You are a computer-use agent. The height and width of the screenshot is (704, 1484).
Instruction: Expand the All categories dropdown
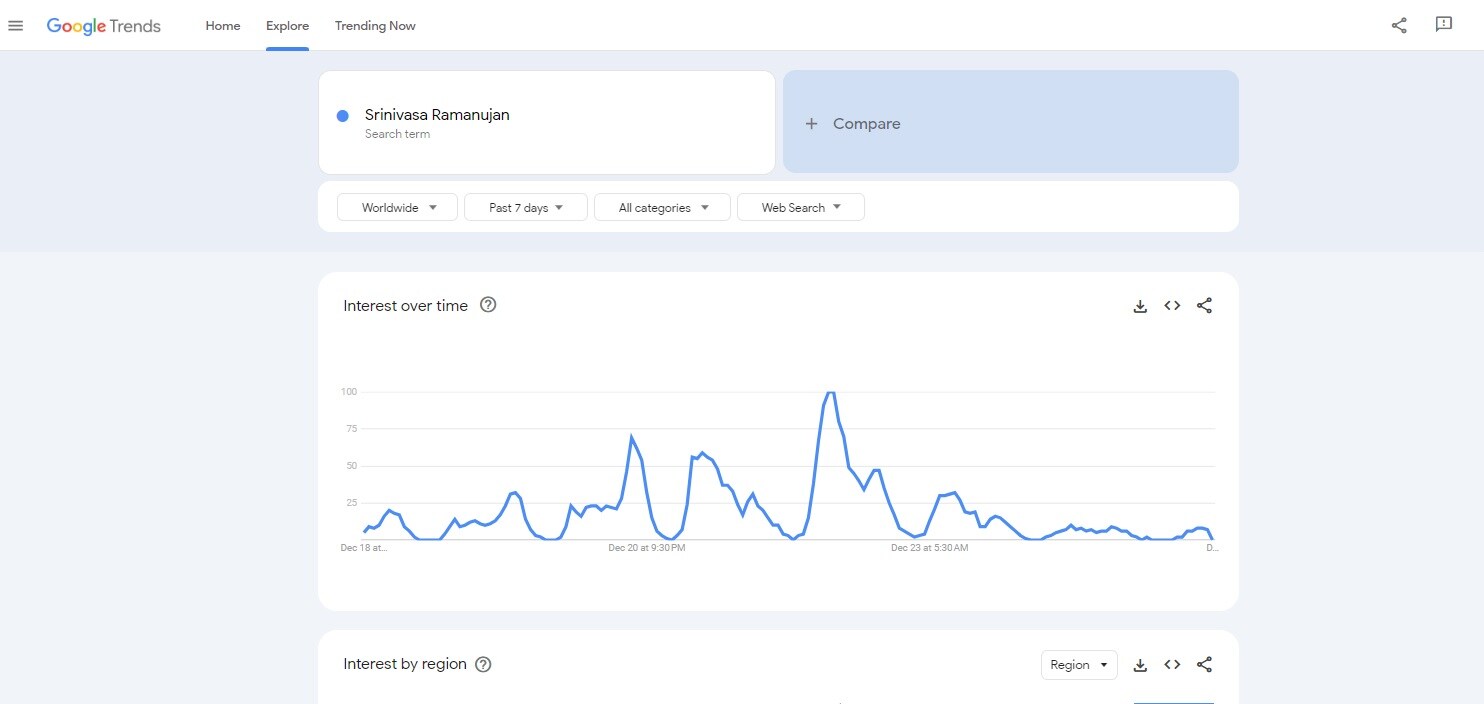point(662,208)
